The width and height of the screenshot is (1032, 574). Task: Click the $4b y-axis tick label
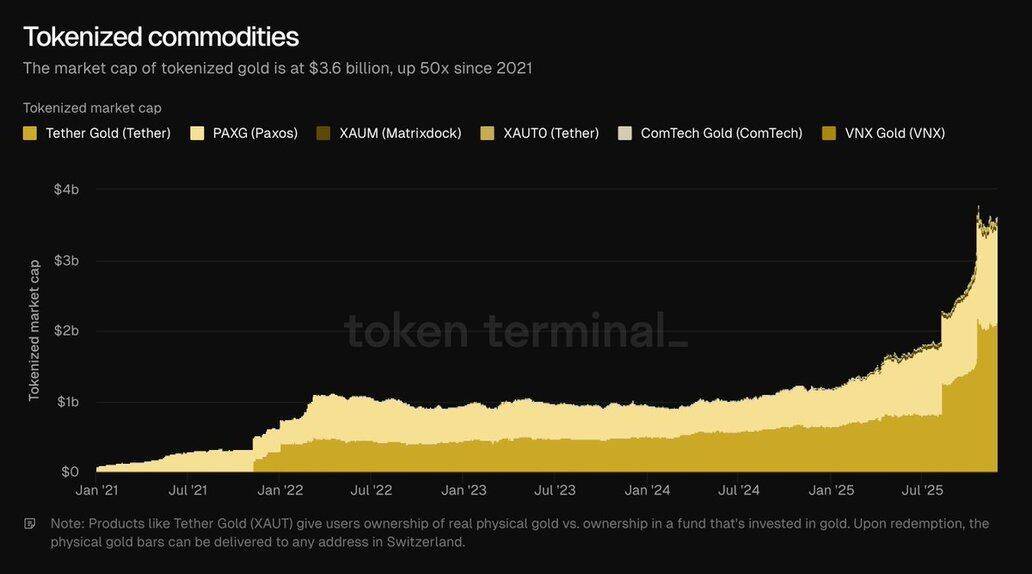coord(67,189)
